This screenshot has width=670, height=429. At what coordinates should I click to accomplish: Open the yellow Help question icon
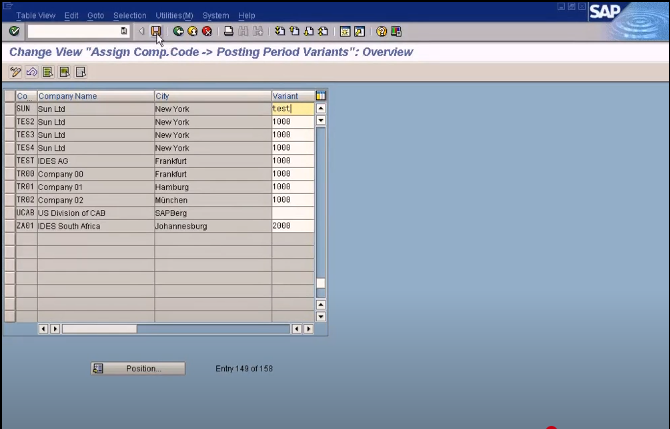381,31
